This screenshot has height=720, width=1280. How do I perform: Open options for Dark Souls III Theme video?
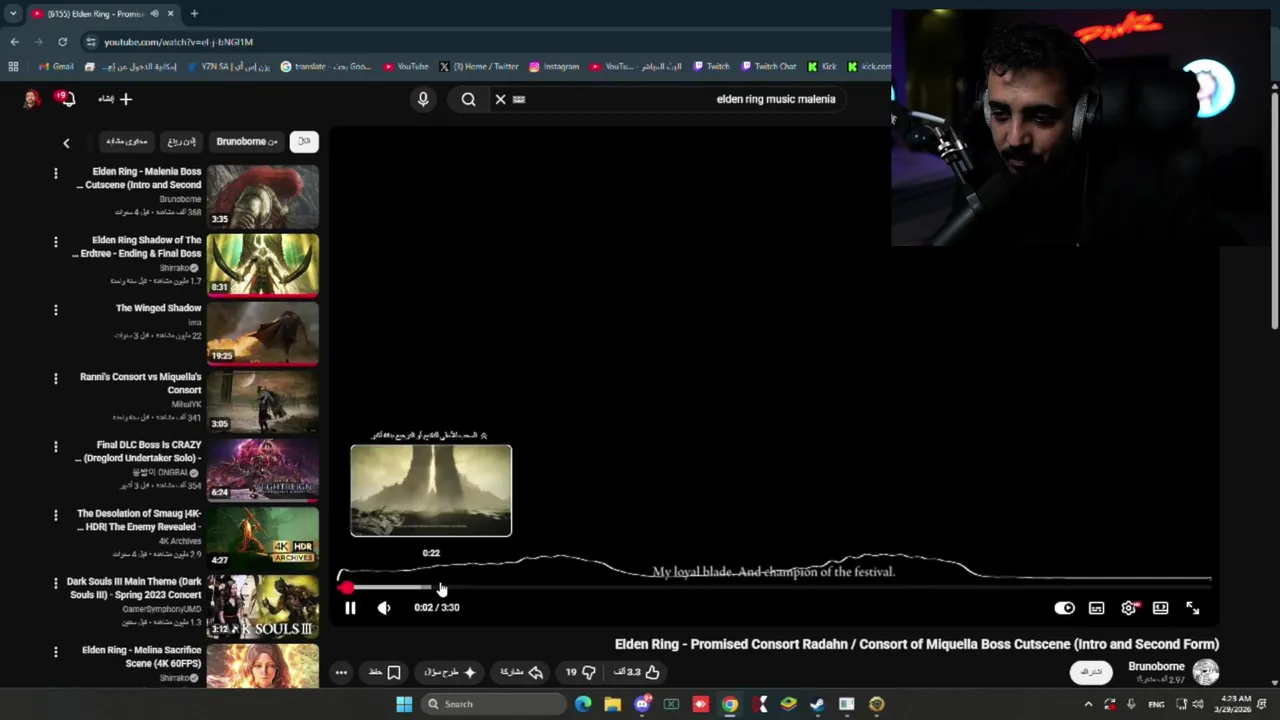[56, 583]
